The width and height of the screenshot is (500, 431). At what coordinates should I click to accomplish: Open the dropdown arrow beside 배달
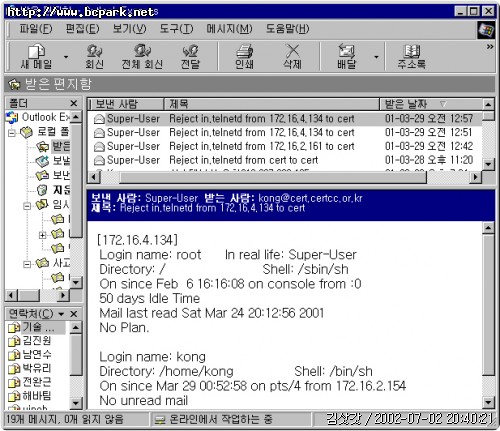[376, 57]
